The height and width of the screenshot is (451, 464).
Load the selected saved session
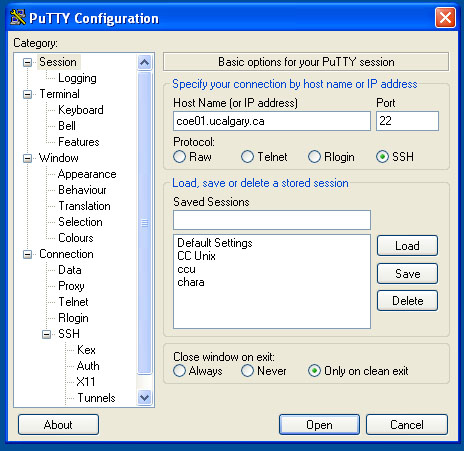pyautogui.click(x=407, y=246)
